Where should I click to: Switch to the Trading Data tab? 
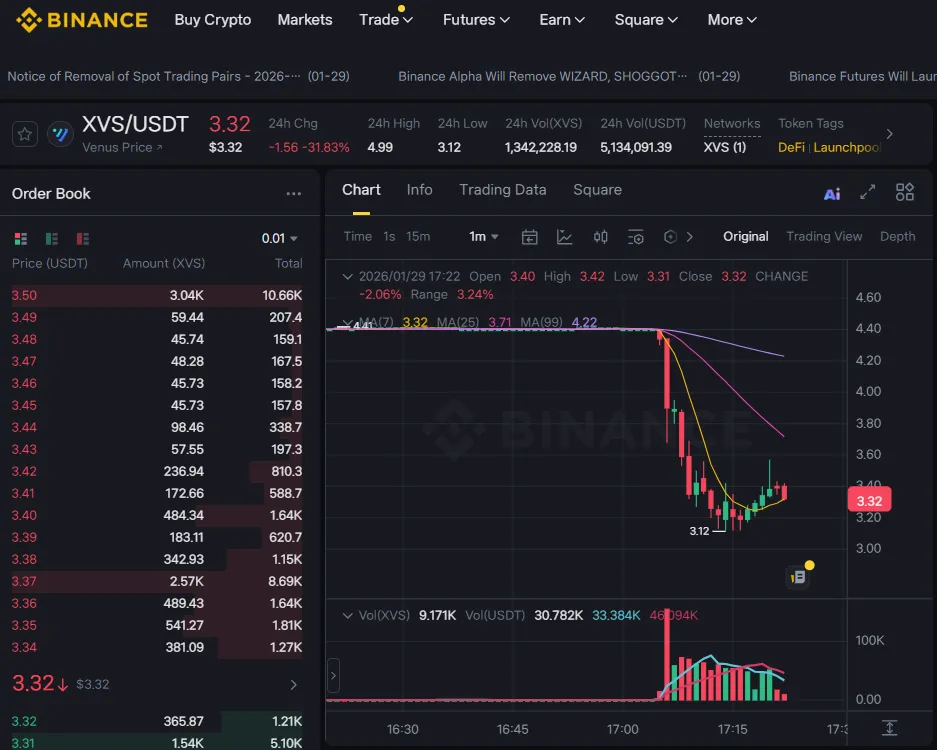(502, 190)
